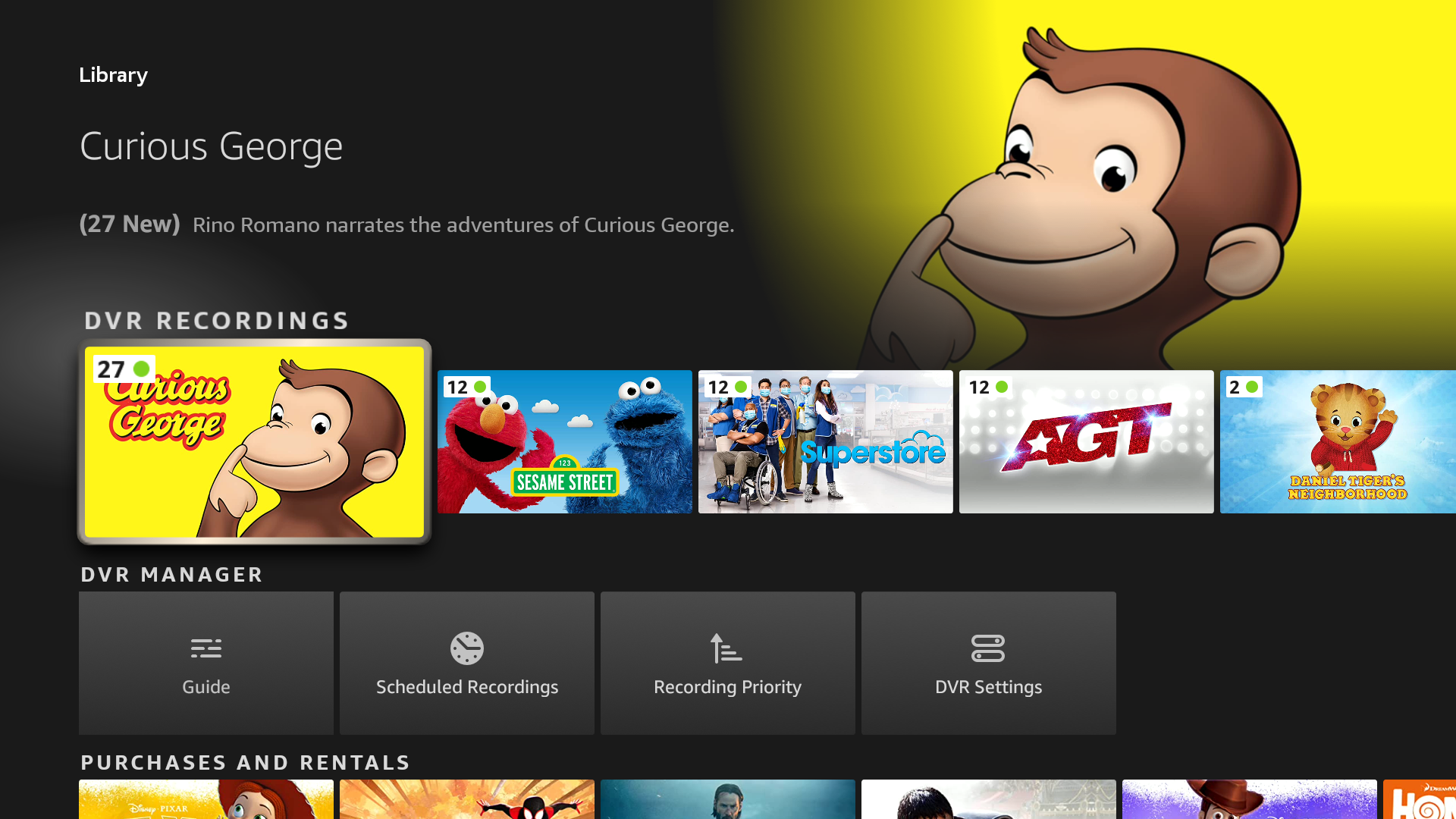
Task: Open the Spider-Man purchase thumbnail
Action: pyautogui.click(x=467, y=799)
